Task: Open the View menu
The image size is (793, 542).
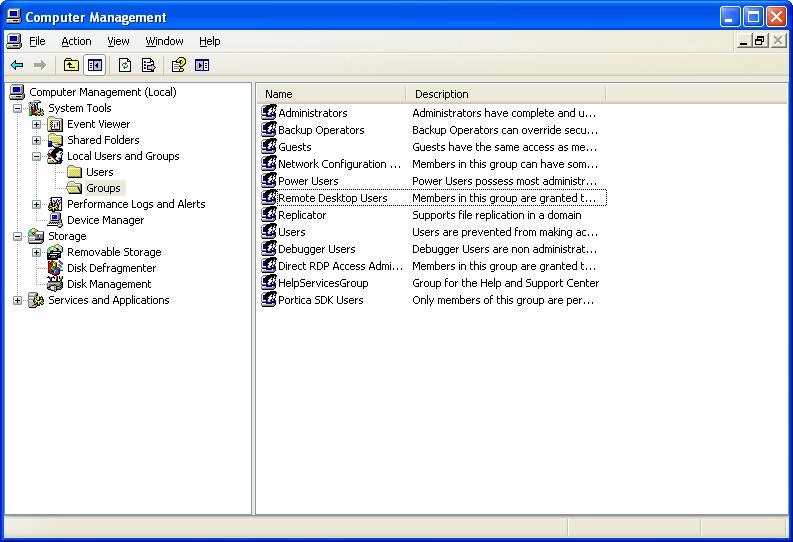Action: click(118, 41)
